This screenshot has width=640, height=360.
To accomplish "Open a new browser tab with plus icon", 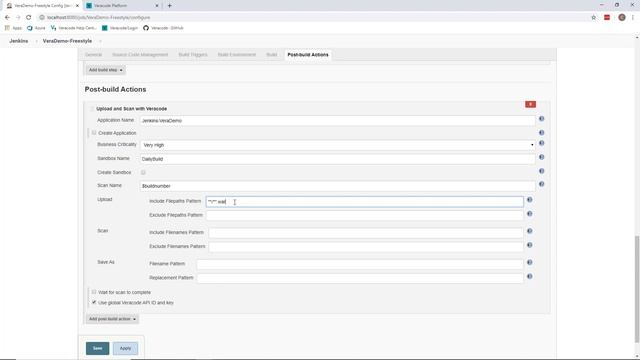I will (169, 6).
